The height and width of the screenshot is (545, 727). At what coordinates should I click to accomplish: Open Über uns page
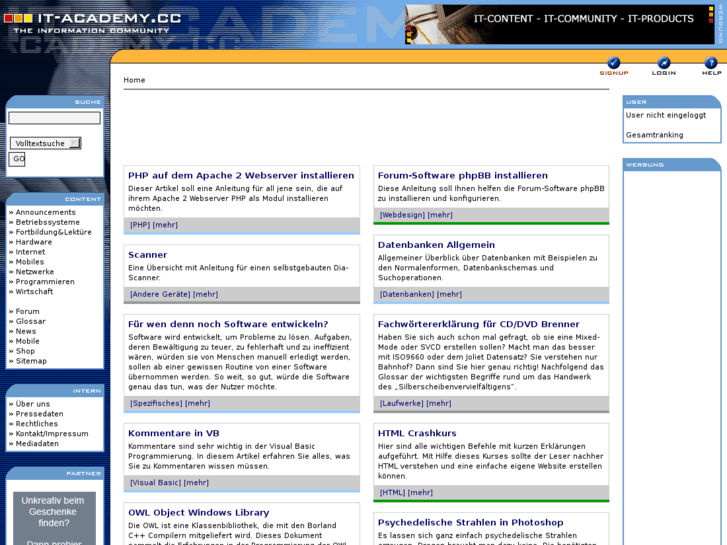click(x=32, y=404)
